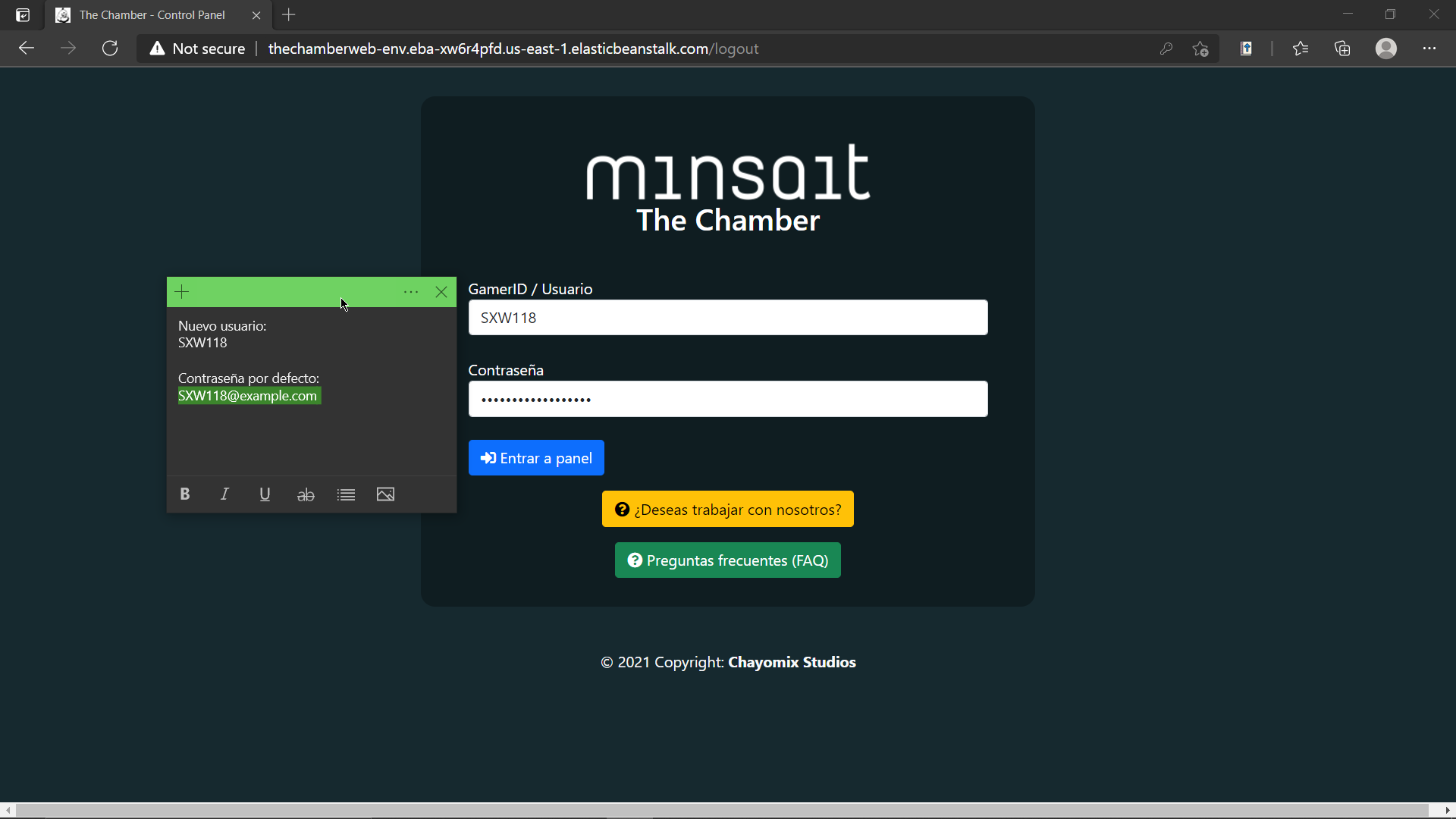
Task: Add this page to favorites
Action: point(1200,49)
